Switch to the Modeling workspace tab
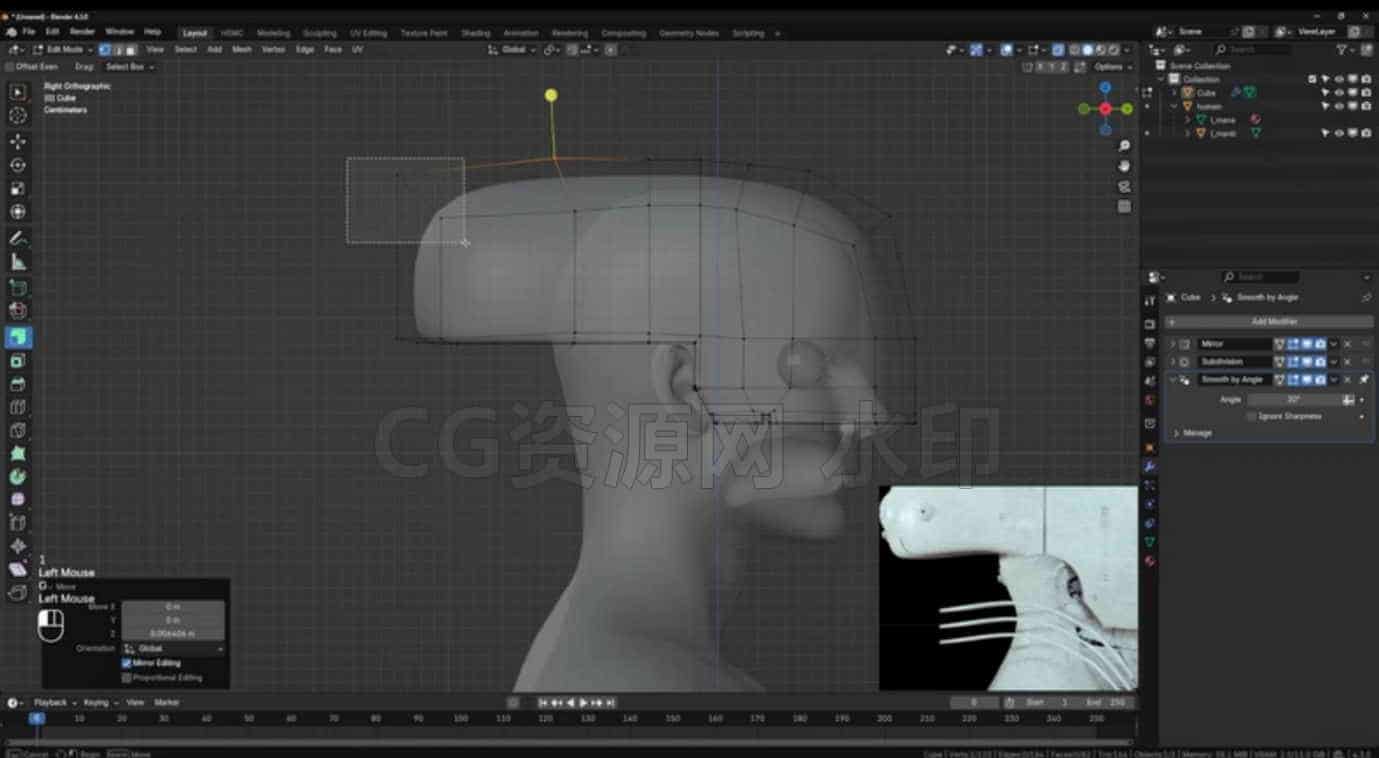1379x758 pixels. point(273,33)
